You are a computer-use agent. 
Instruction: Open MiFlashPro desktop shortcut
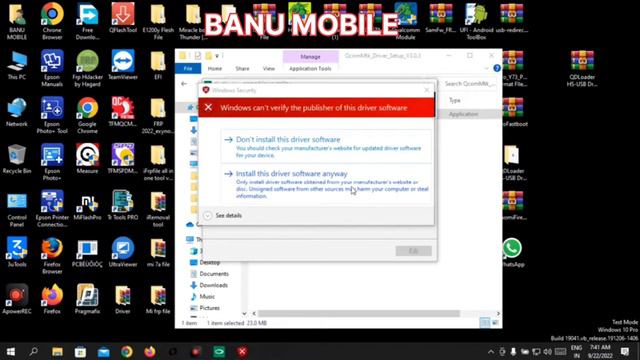click(x=87, y=206)
